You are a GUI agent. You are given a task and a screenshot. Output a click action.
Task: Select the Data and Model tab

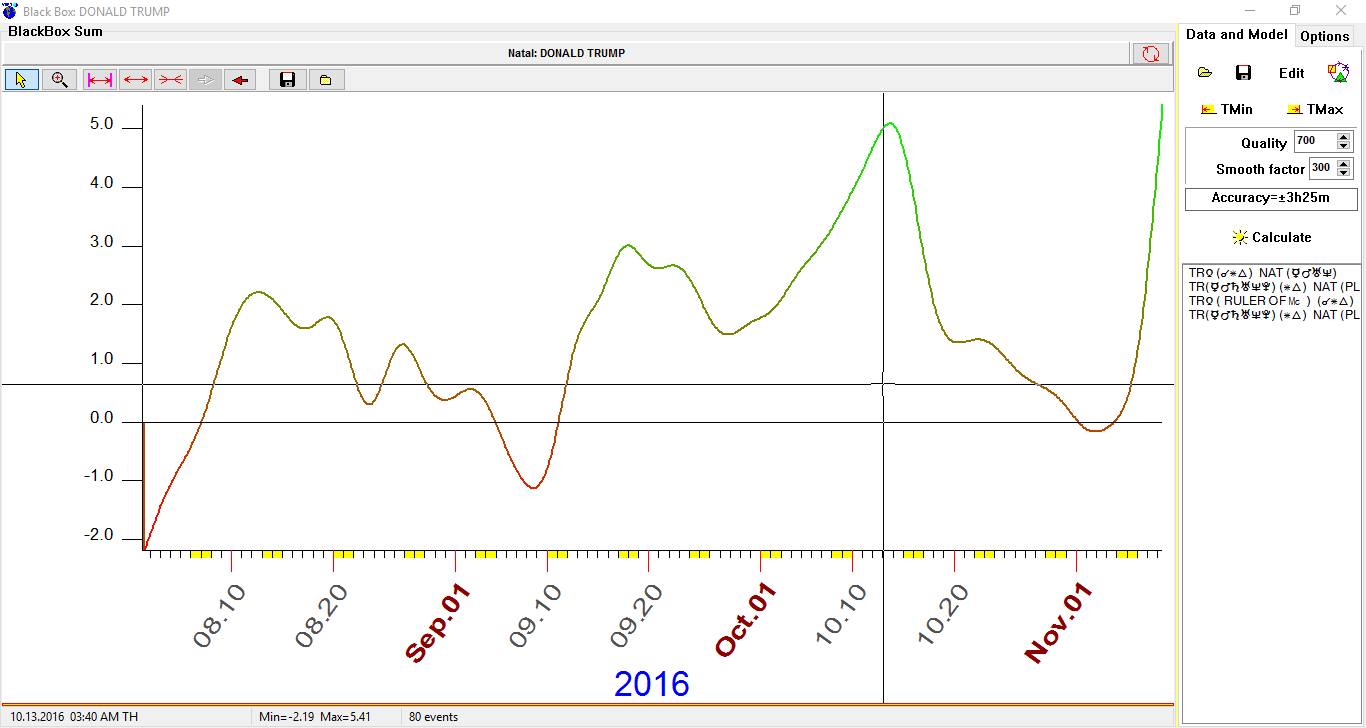[1236, 35]
